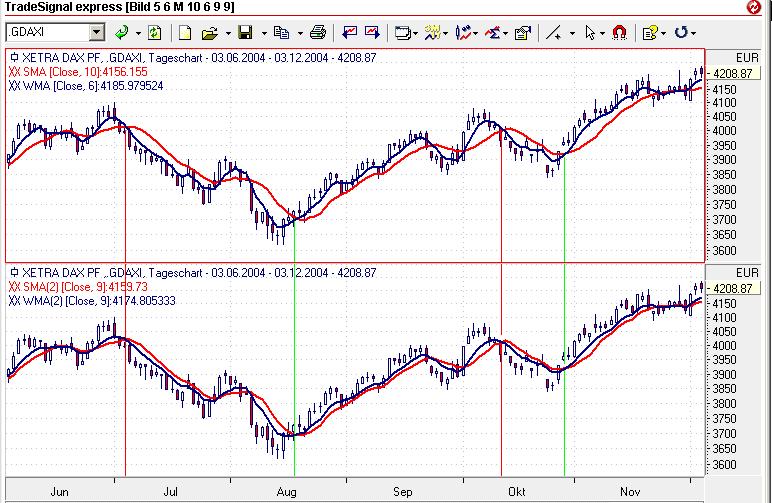Click chart icon with blue left arrow
772x503 pixels.
point(350,32)
